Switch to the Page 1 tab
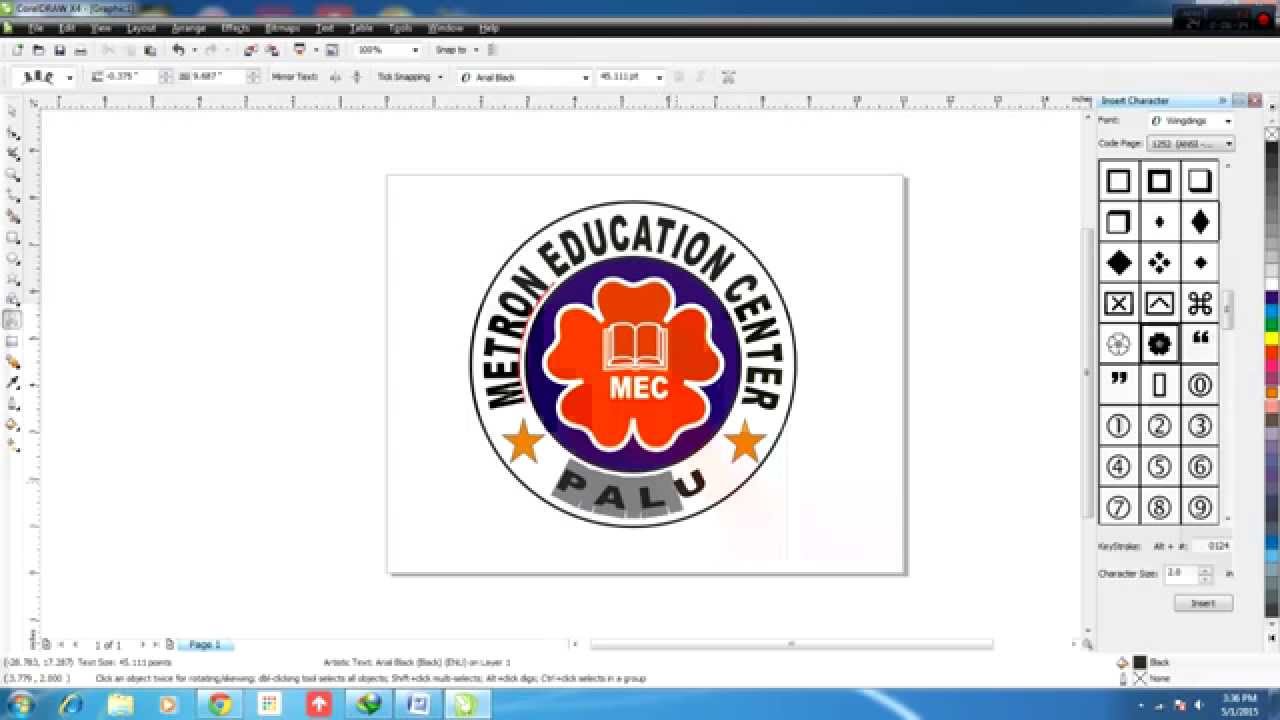 (205, 645)
